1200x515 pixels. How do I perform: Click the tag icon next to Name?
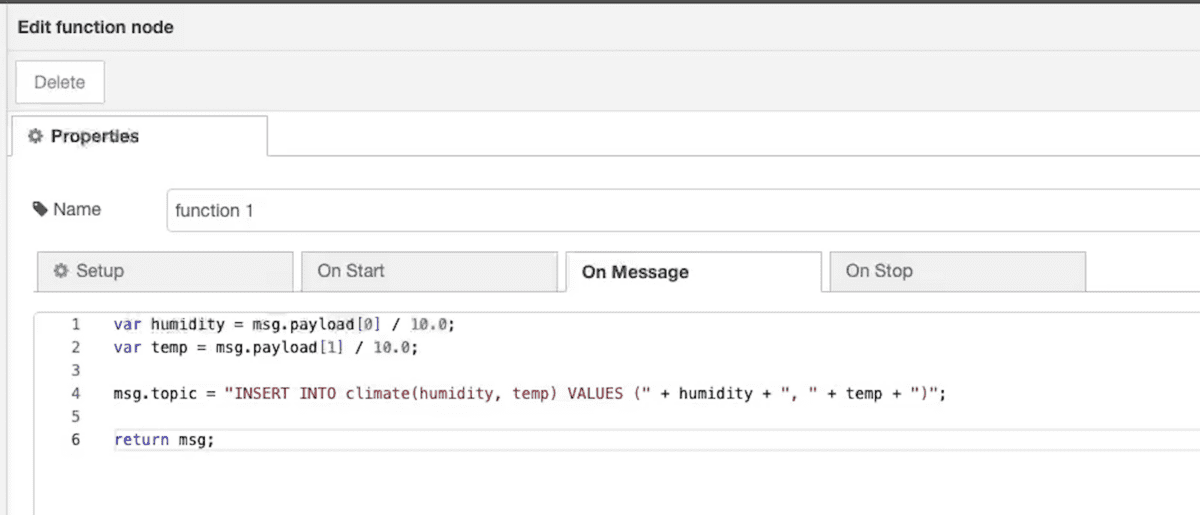[40, 209]
